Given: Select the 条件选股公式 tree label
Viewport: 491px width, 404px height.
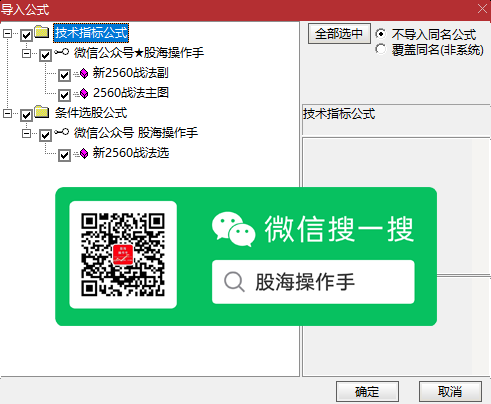Looking at the screenshot, I should (x=91, y=113).
